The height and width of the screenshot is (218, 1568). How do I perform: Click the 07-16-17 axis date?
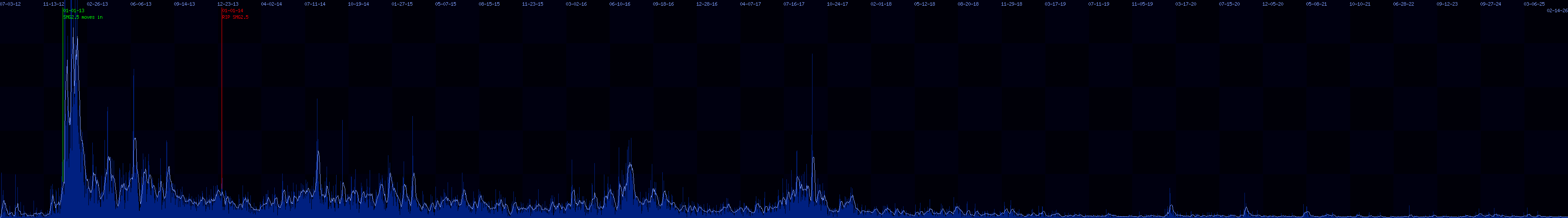[x=794, y=3]
